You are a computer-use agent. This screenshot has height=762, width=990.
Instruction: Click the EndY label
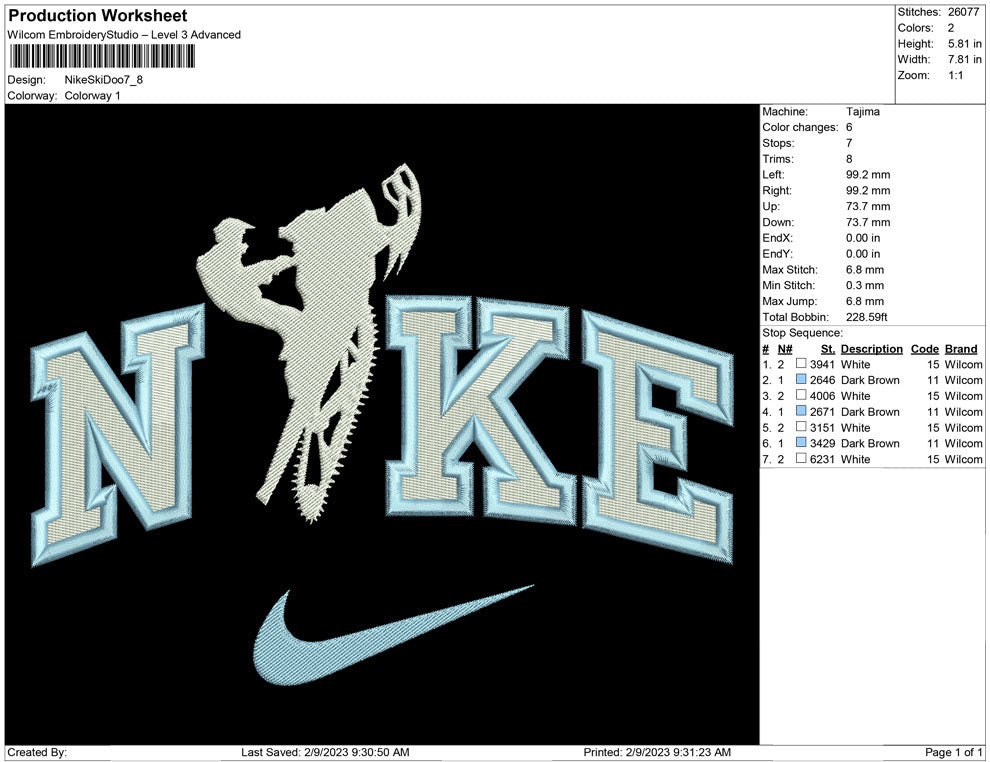777,254
